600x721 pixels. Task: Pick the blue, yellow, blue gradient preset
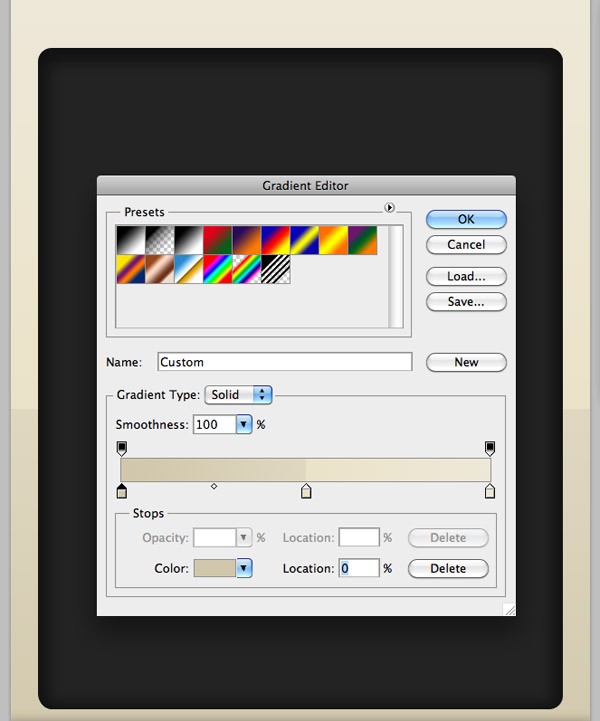pos(305,240)
